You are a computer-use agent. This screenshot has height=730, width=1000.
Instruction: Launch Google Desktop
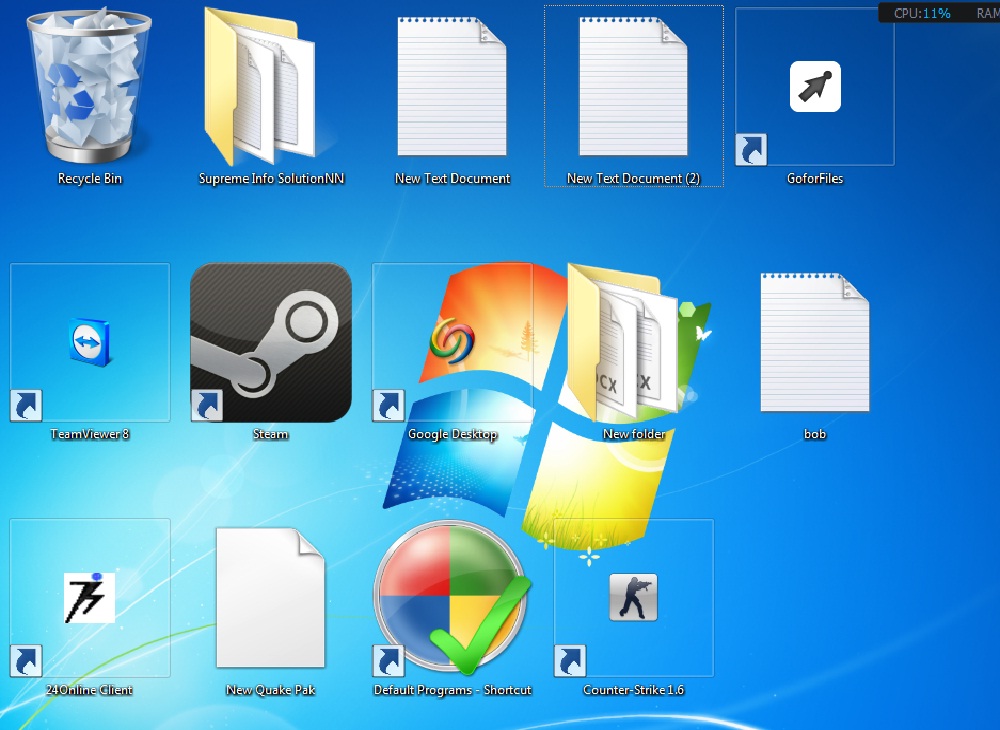tap(452, 340)
